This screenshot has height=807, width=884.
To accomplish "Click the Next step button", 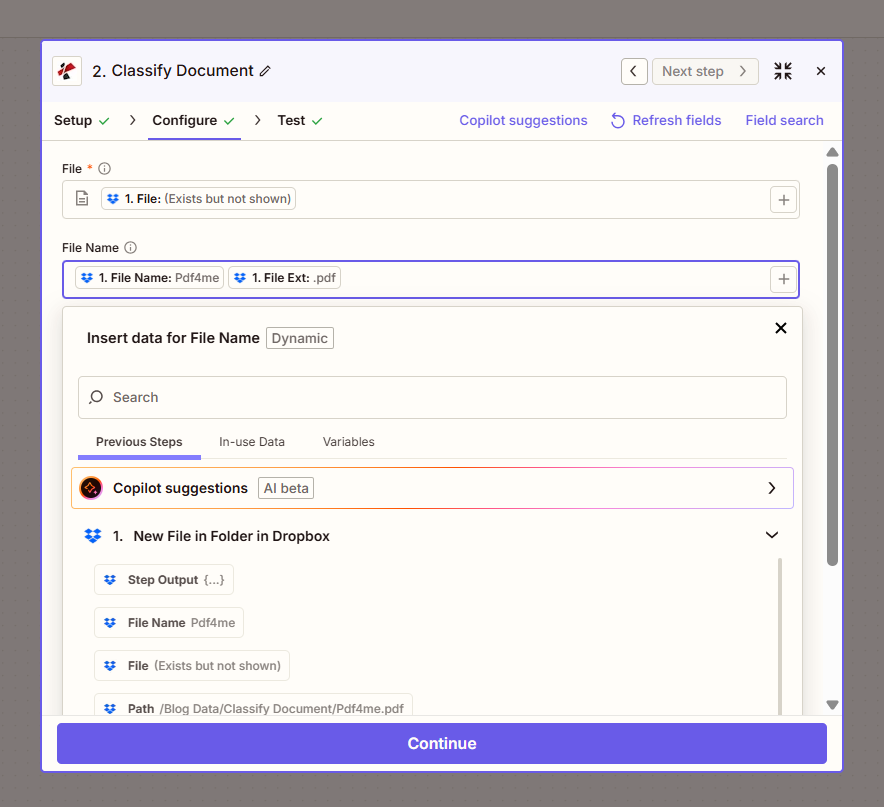I will (x=705, y=71).
